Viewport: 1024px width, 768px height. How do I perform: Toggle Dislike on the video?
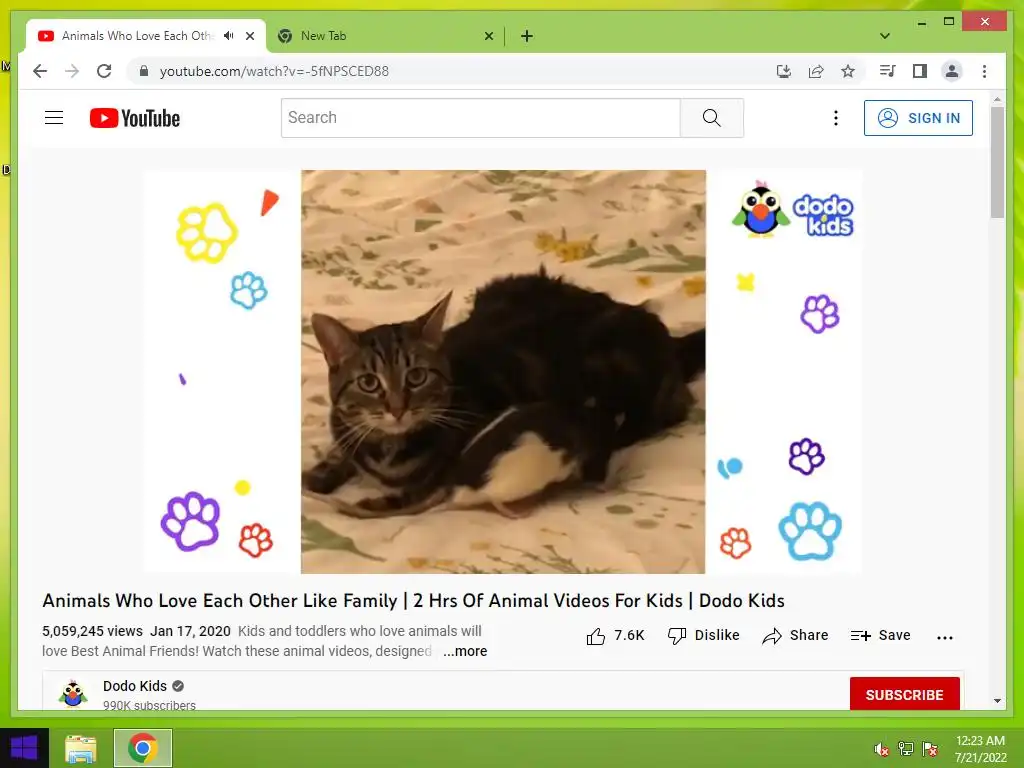click(703, 635)
